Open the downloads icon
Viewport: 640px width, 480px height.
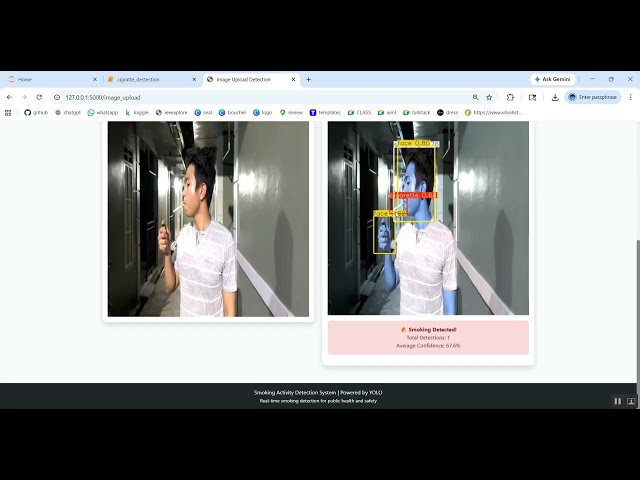(555, 97)
